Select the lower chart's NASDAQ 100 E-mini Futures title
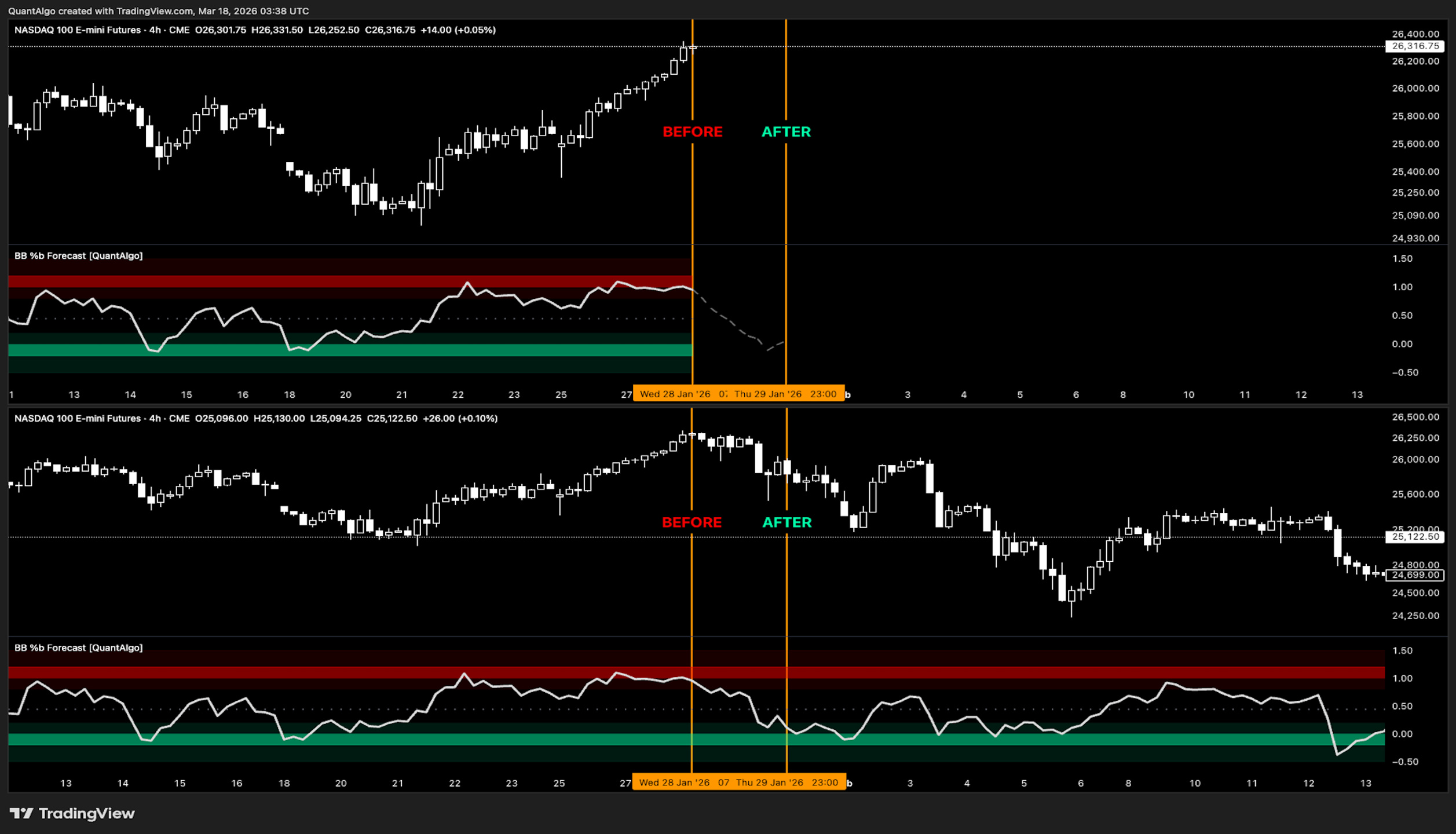The height and width of the screenshot is (834, 1456). (78, 418)
